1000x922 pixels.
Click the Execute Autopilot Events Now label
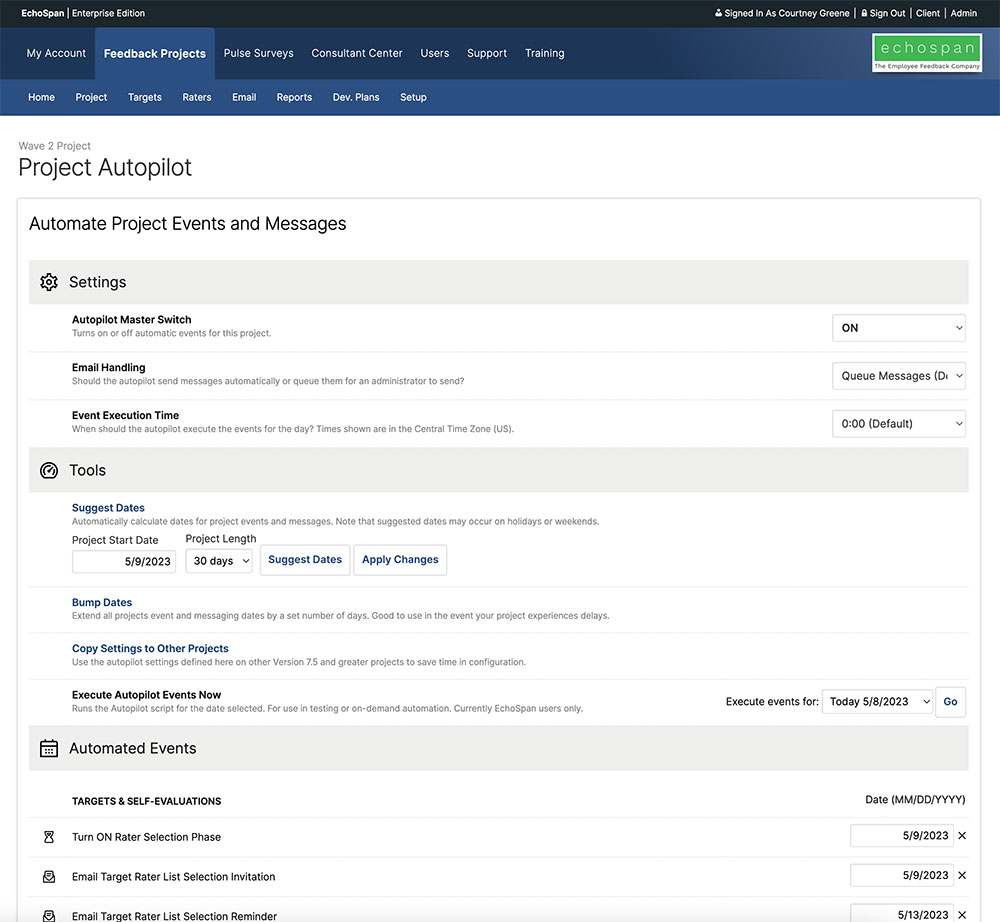coord(147,695)
